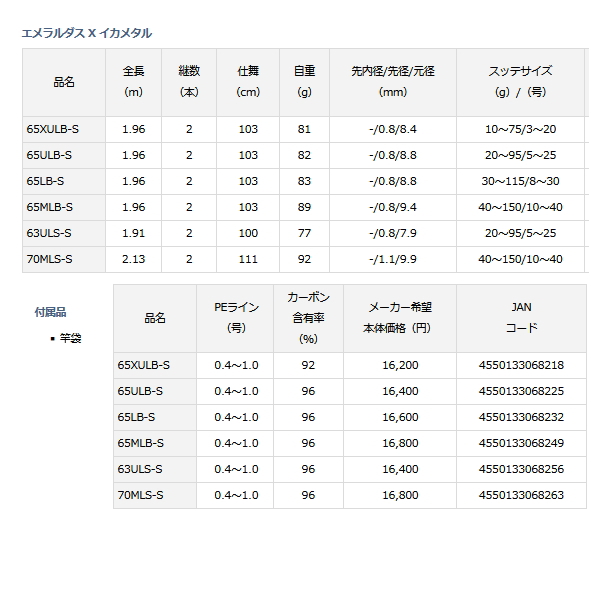Click the 付属品 heading

click(x=51, y=312)
